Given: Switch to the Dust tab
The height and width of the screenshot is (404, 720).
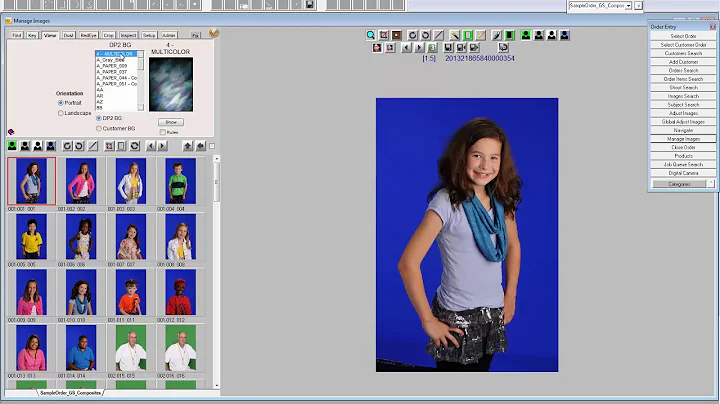Looking at the screenshot, I should pyautogui.click(x=68, y=35).
